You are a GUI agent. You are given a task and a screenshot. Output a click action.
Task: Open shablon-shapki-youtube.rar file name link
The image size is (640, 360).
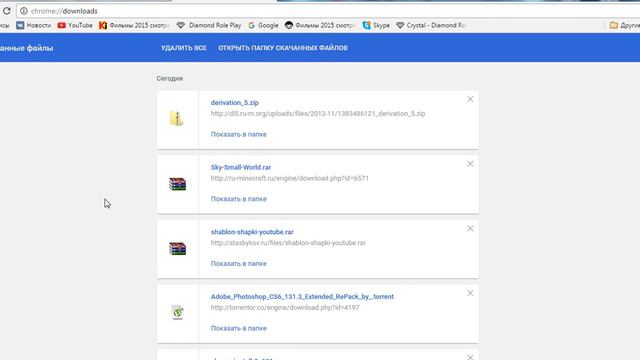click(252, 232)
